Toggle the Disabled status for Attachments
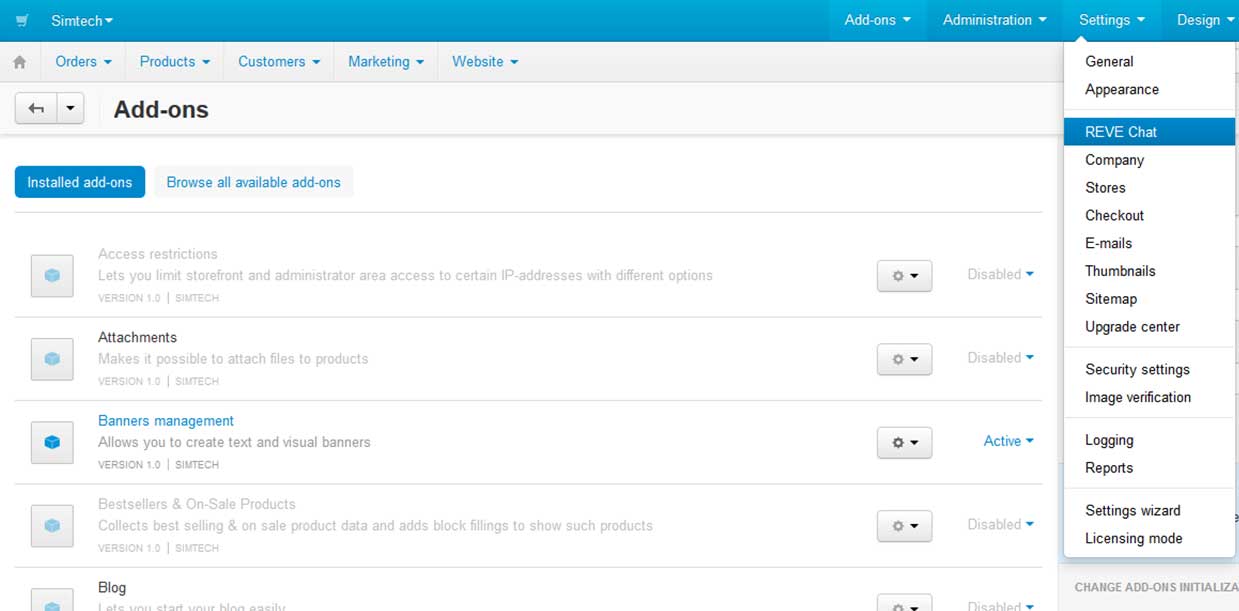 pyautogui.click(x=1000, y=357)
